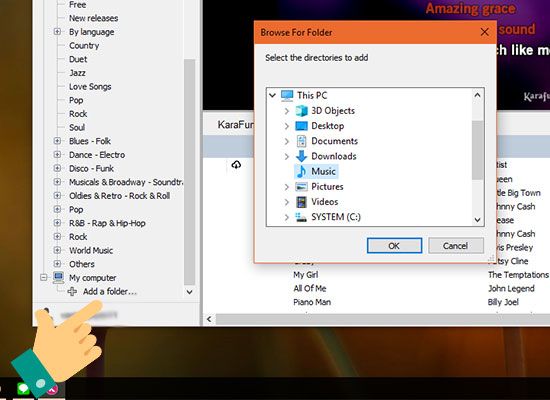
Task: Click the Documents folder icon
Action: coord(301,141)
